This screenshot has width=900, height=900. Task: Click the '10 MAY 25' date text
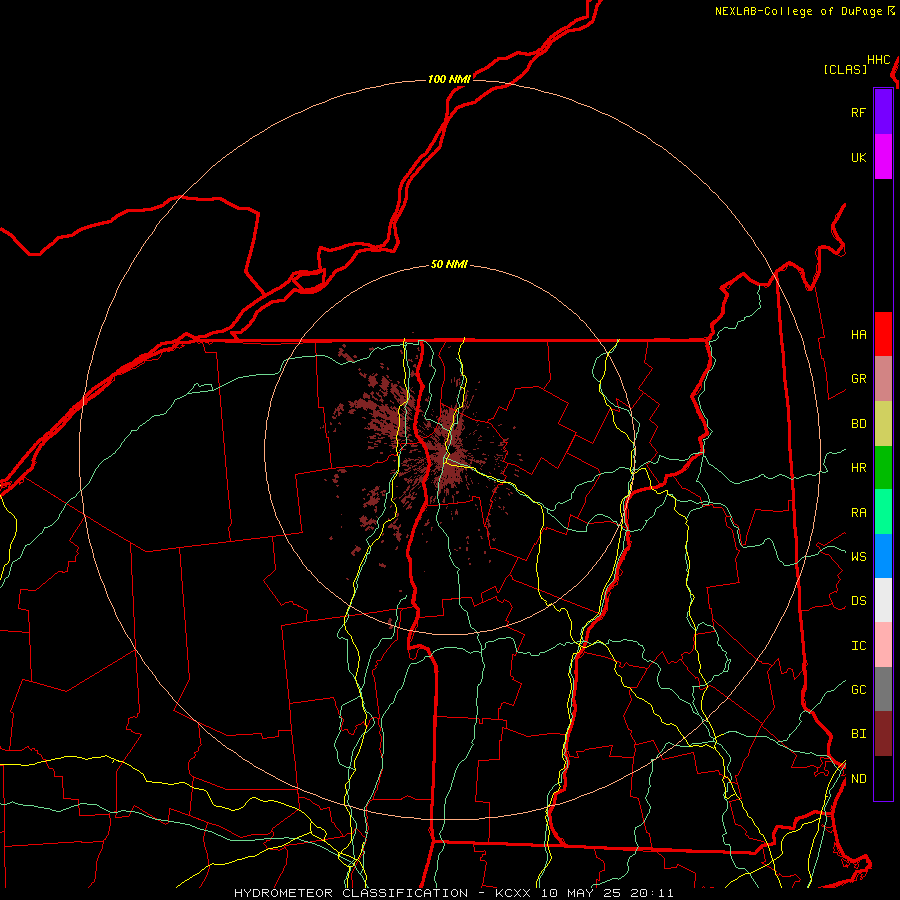coord(581,893)
